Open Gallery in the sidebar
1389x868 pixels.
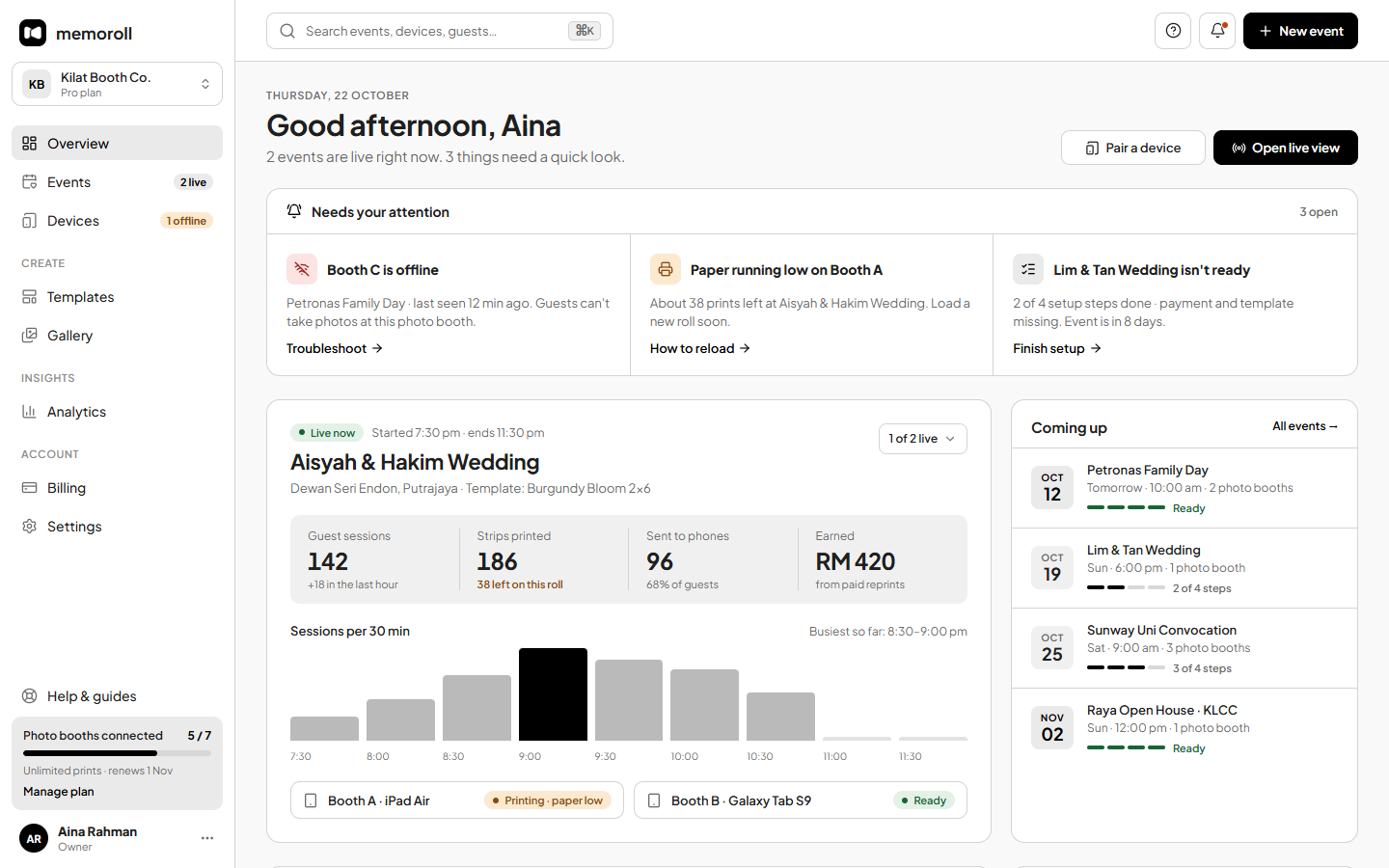(x=117, y=335)
